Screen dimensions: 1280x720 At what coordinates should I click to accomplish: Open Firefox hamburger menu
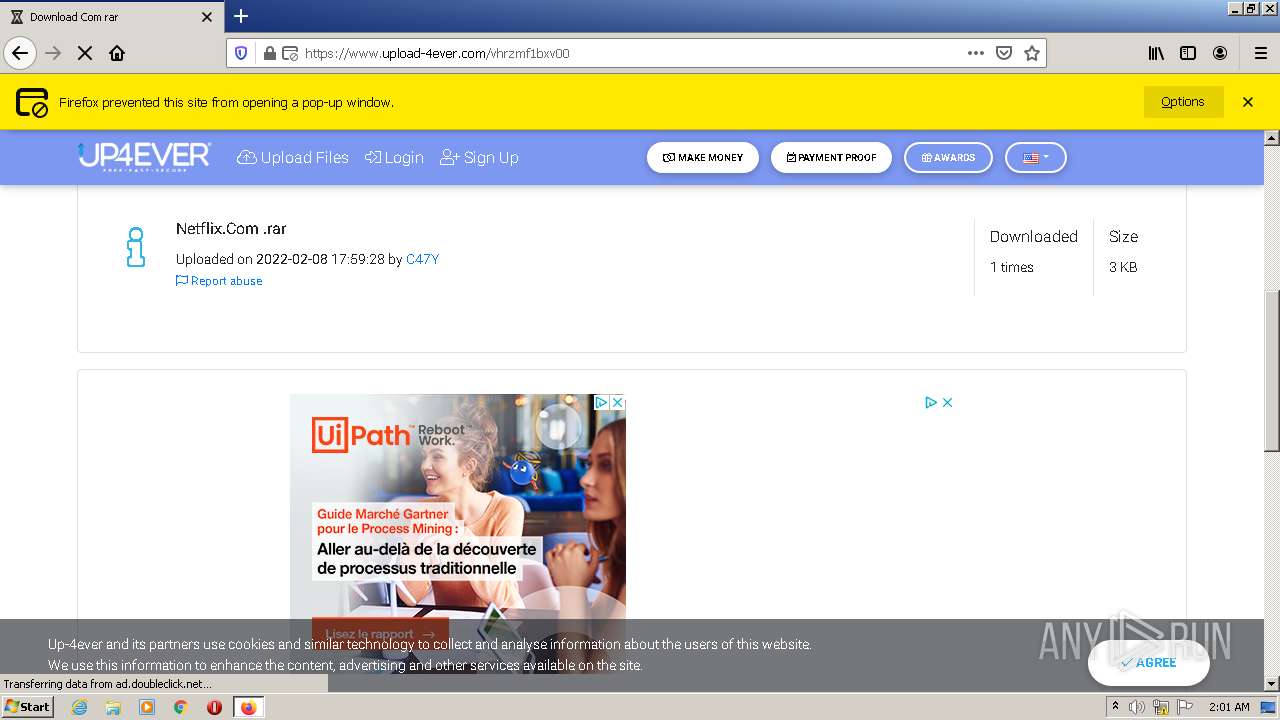click(1260, 53)
